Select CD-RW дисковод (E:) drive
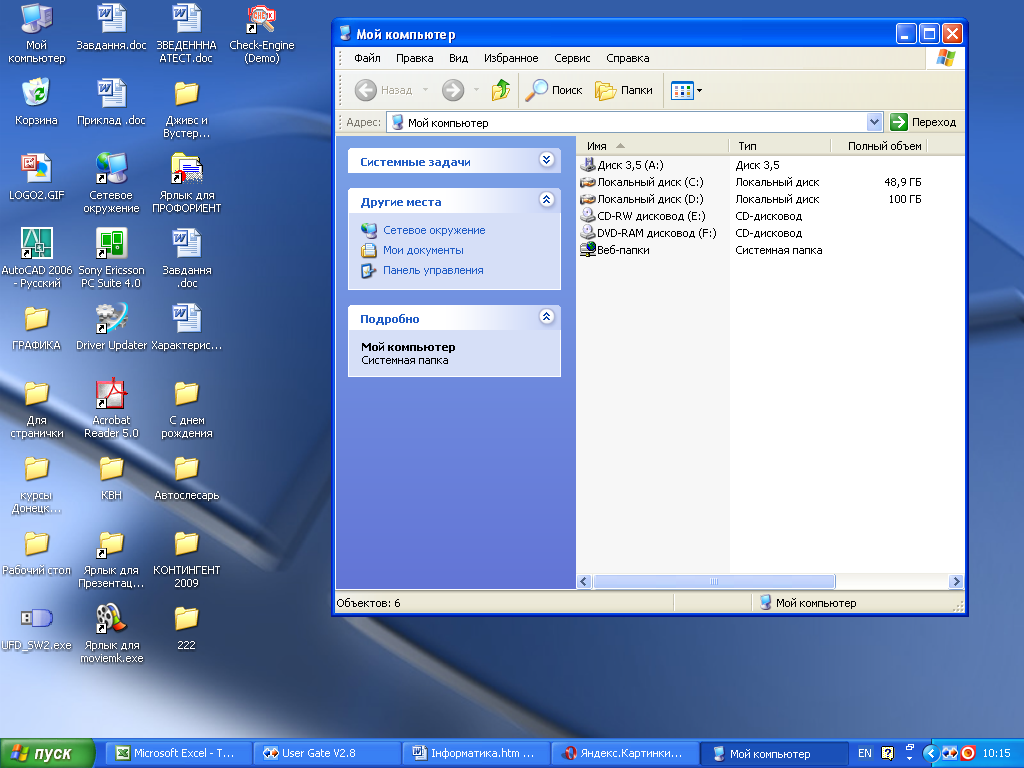The image size is (1024, 768). tap(643, 216)
